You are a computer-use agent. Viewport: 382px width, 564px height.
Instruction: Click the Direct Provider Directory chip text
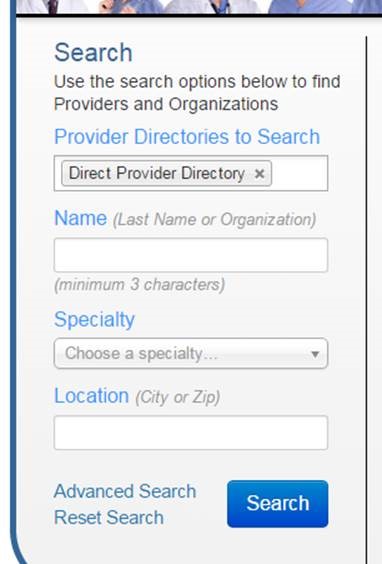[157, 173]
